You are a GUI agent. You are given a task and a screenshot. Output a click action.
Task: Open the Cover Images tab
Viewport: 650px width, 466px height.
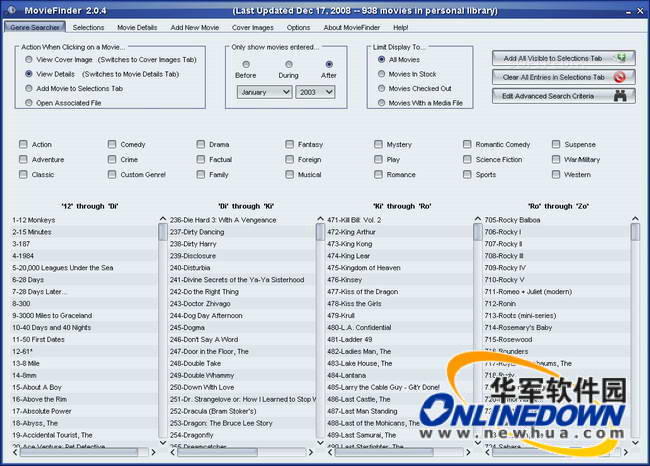253,27
